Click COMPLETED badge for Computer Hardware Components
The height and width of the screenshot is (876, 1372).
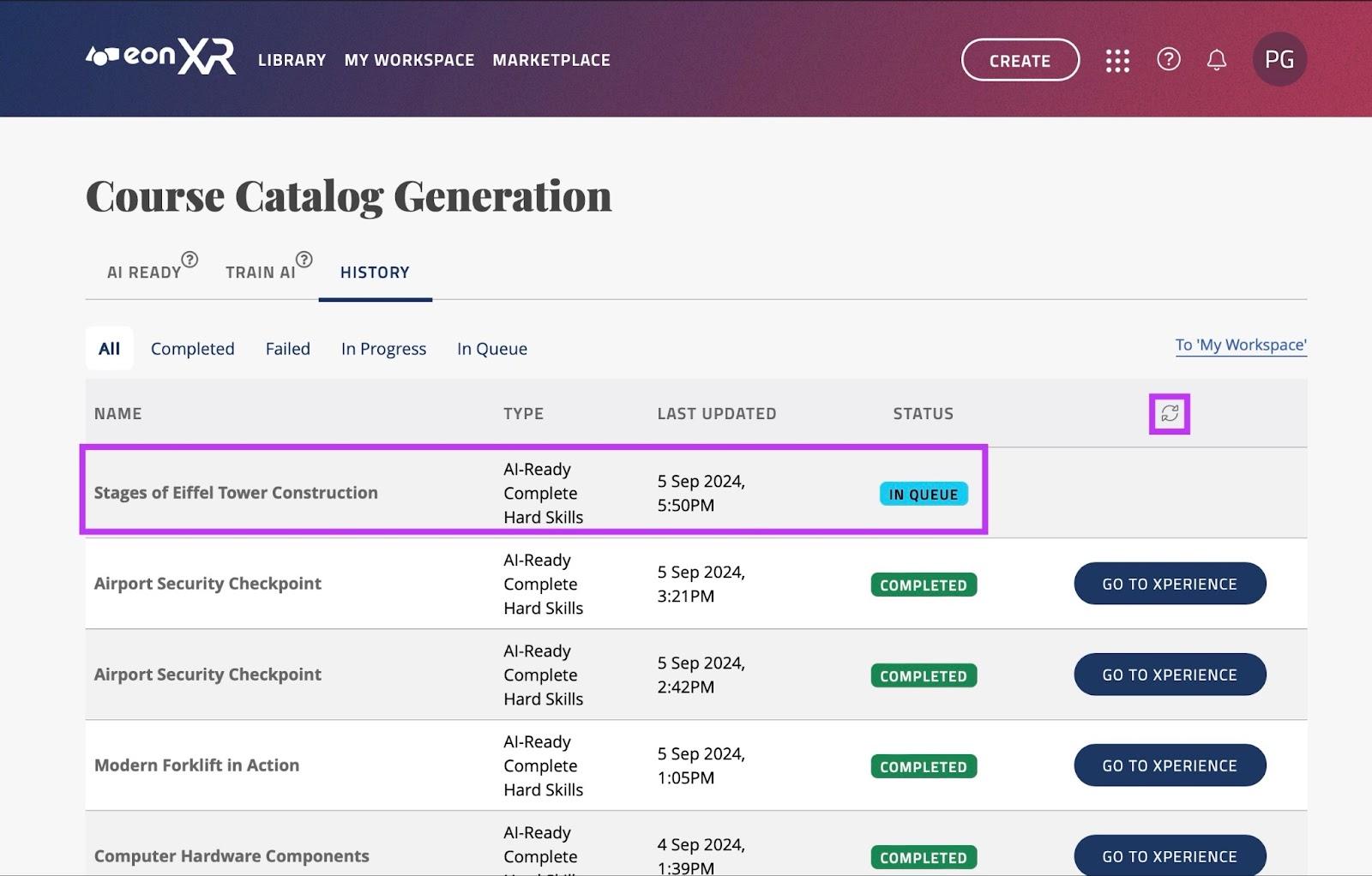coord(924,857)
